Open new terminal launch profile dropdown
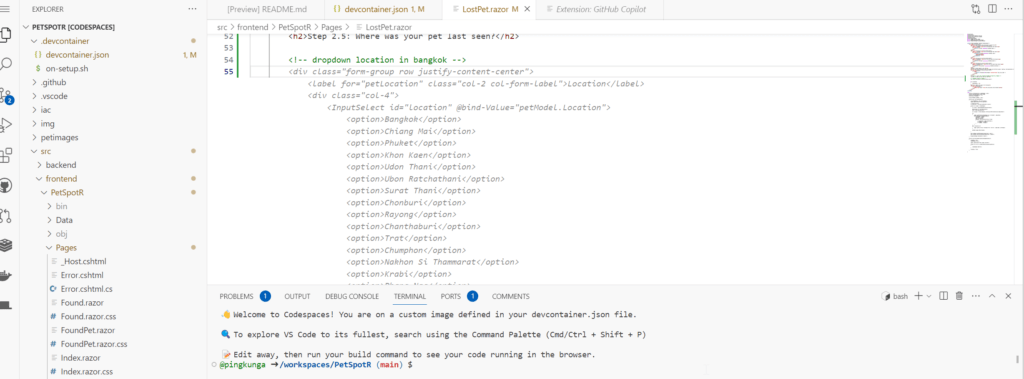 (x=928, y=296)
